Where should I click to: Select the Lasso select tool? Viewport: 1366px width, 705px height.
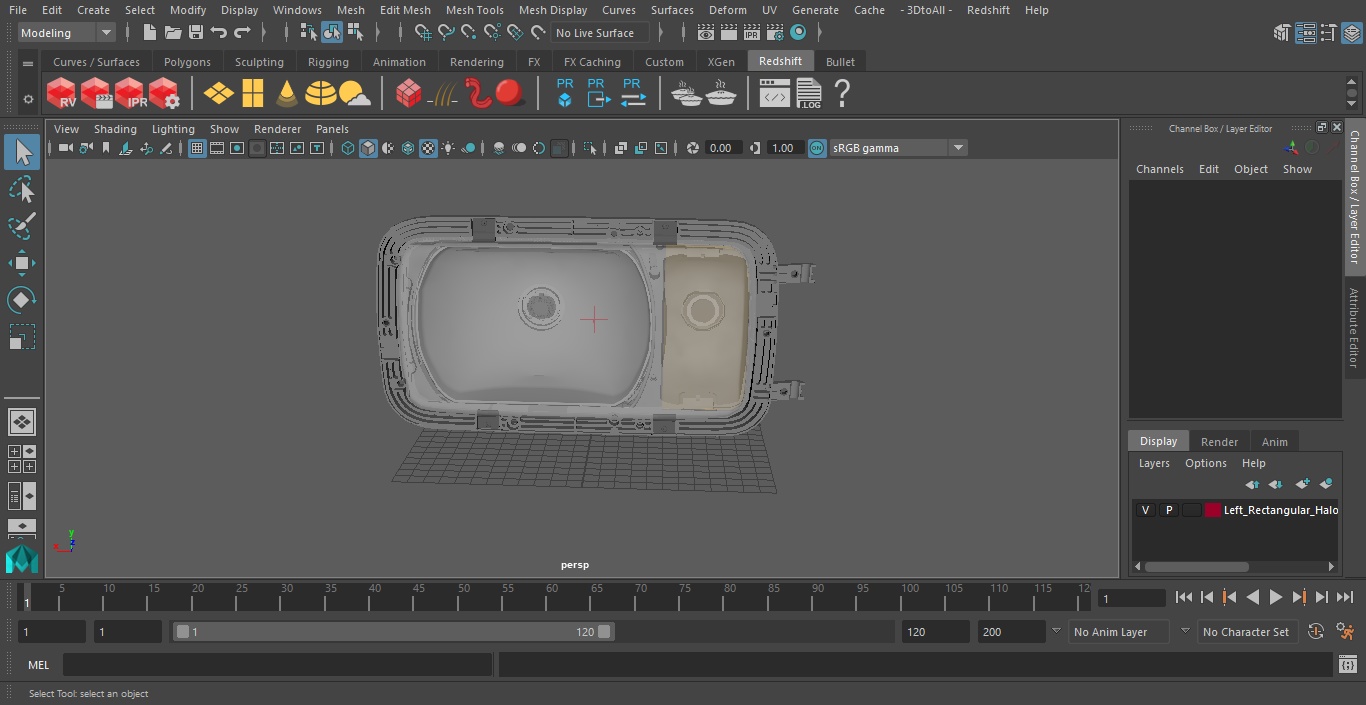[x=22, y=190]
